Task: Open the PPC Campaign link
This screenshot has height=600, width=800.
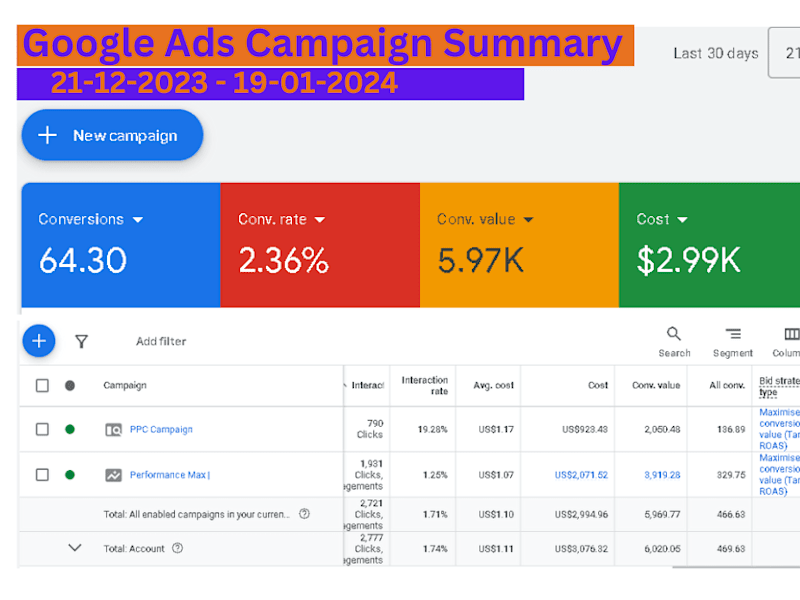Action: [x=161, y=429]
